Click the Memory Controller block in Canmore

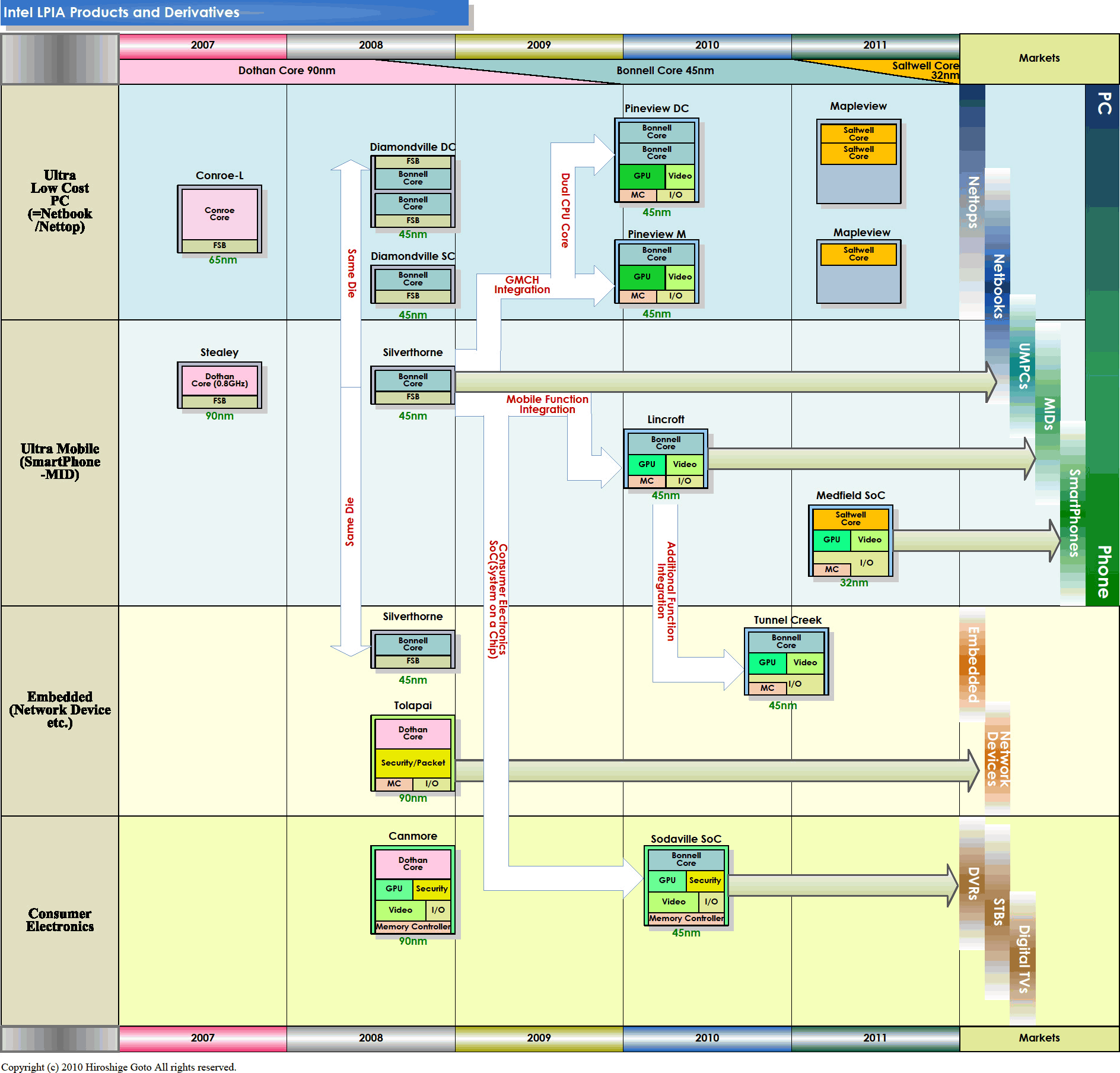click(x=413, y=926)
